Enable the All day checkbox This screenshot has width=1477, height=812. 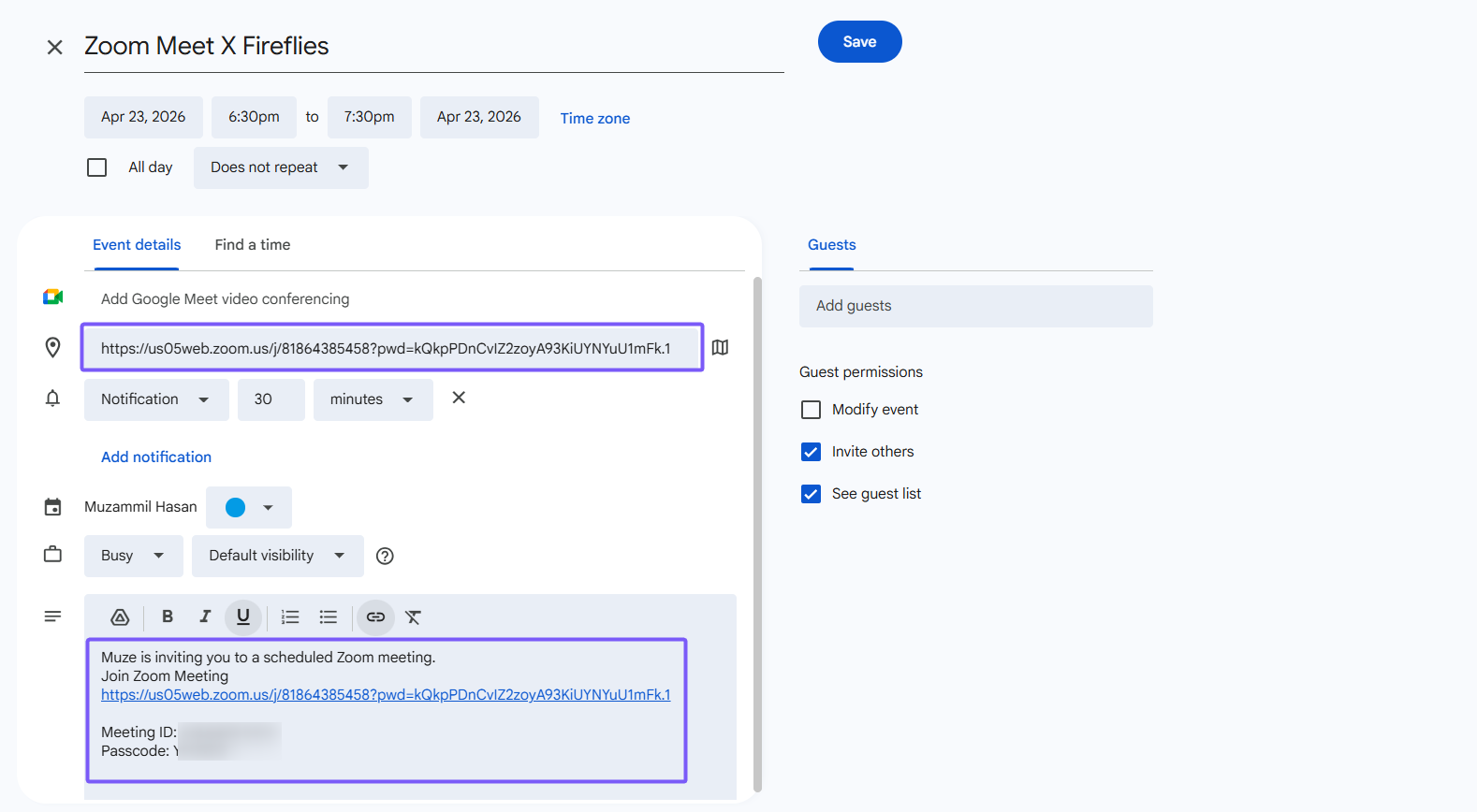tap(96, 167)
